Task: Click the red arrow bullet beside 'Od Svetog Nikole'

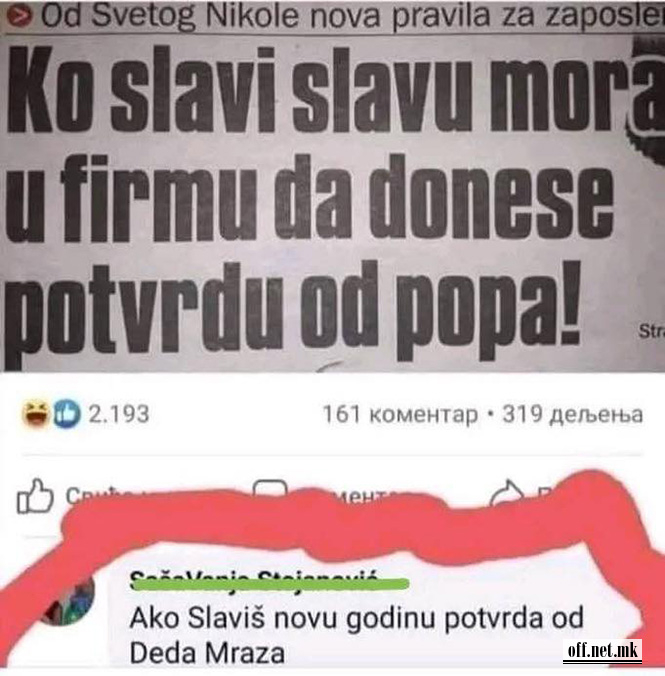Action: [19, 17]
